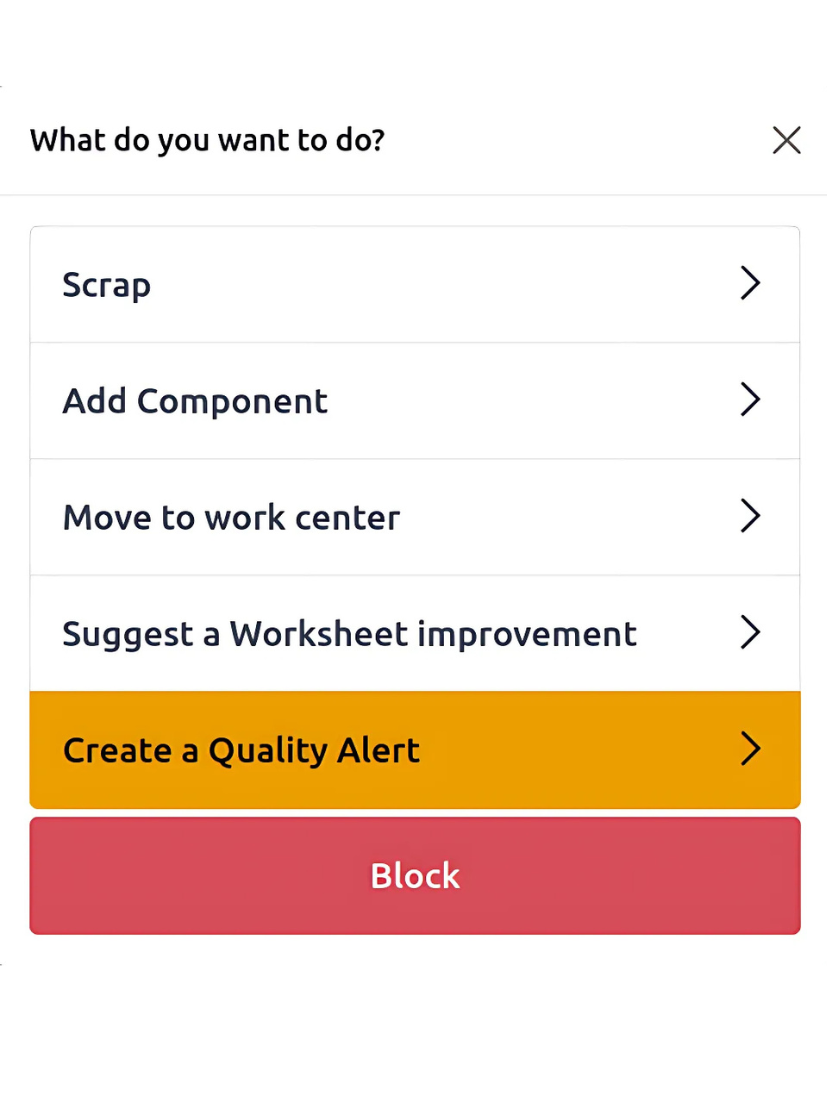
Task: Click the chevron arrow beside Scrap
Action: tap(750, 284)
